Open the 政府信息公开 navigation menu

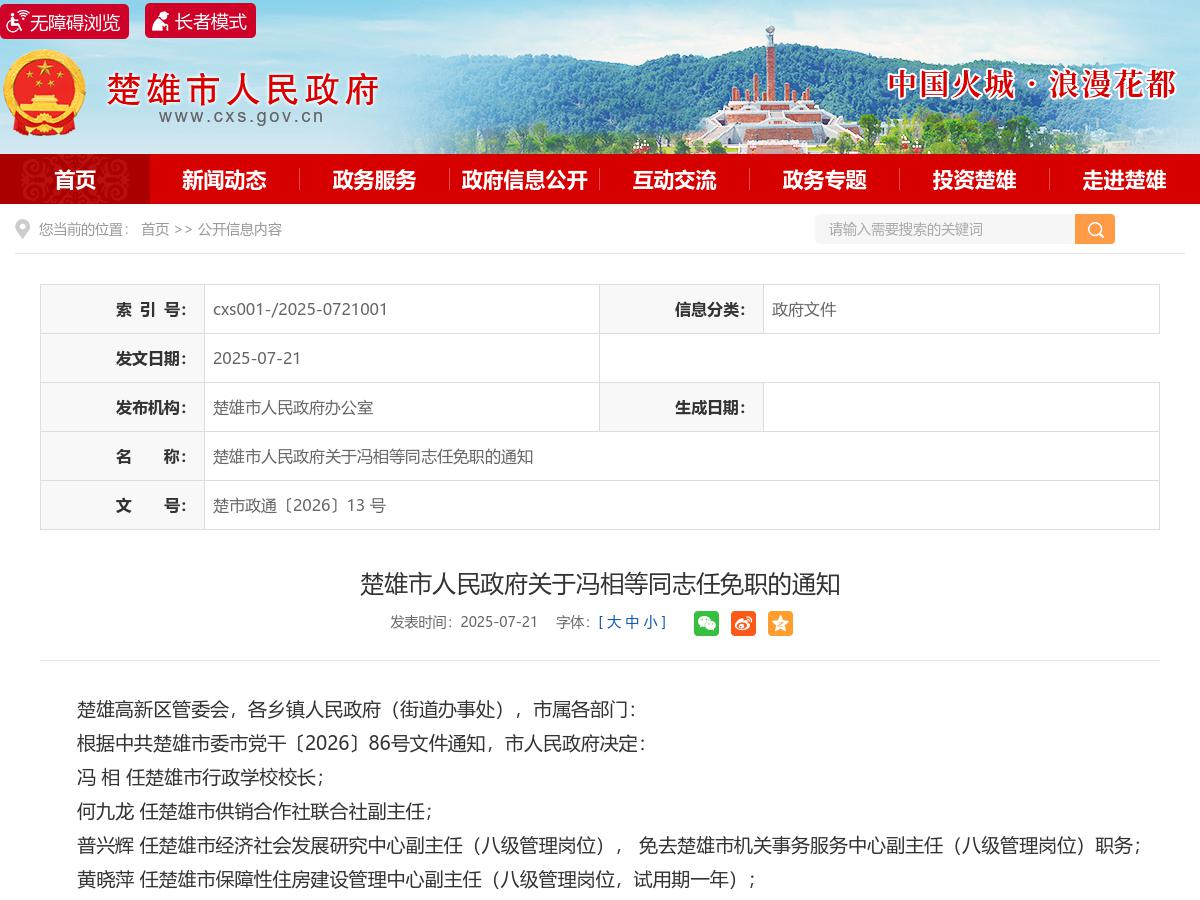523,180
